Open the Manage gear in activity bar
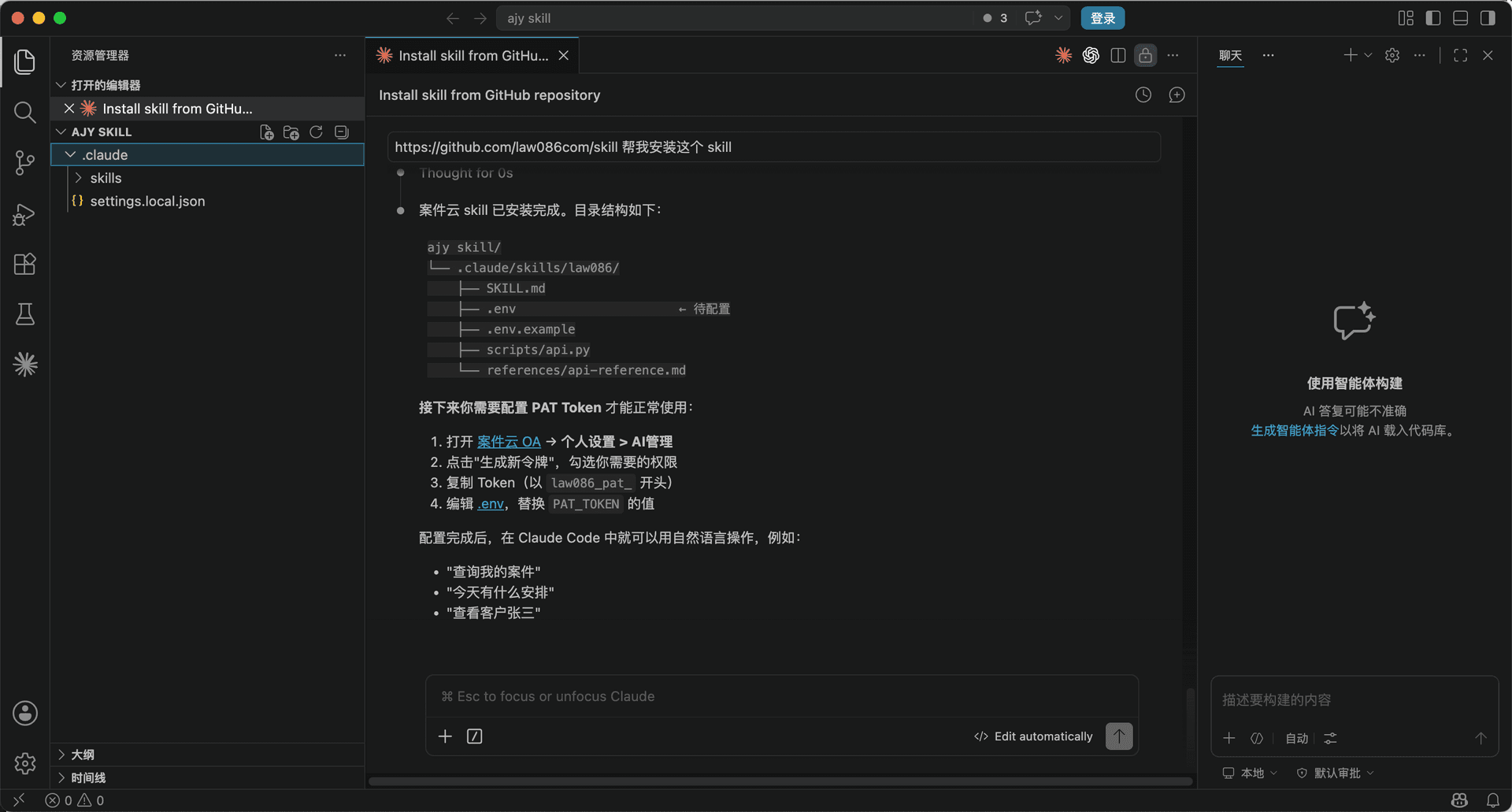 click(25, 763)
